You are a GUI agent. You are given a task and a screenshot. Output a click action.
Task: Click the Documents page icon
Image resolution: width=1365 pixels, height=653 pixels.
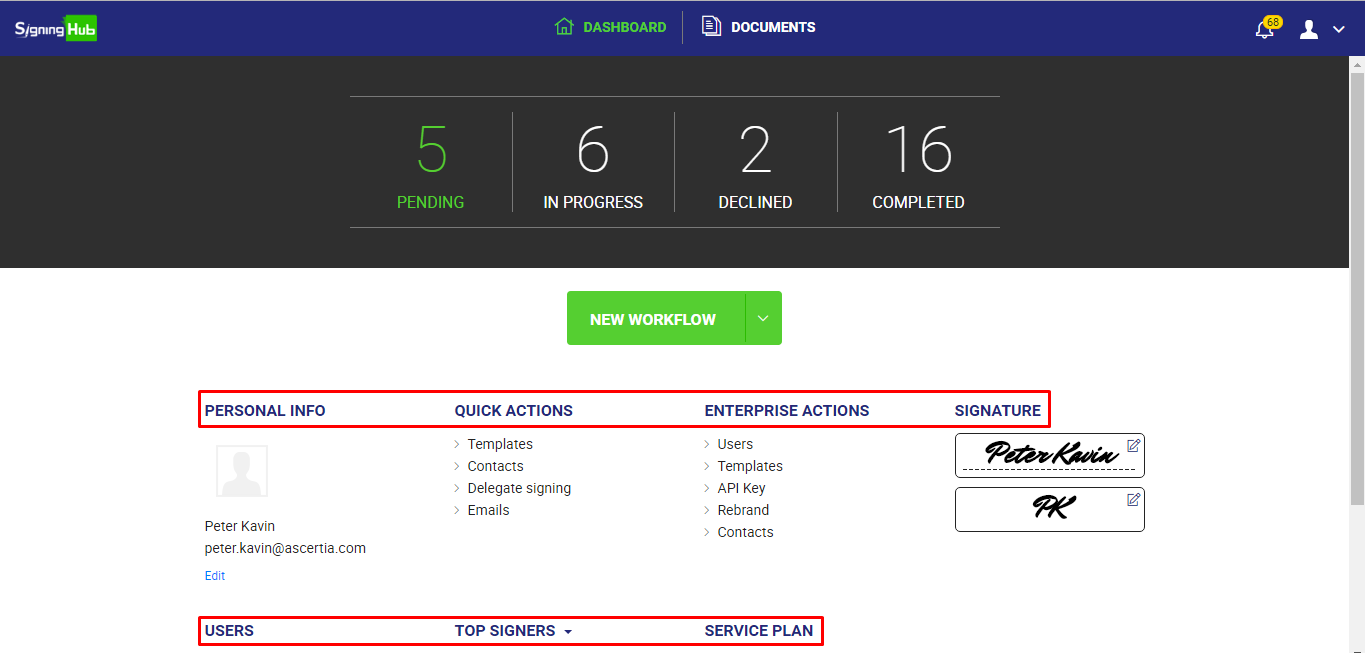coord(711,27)
